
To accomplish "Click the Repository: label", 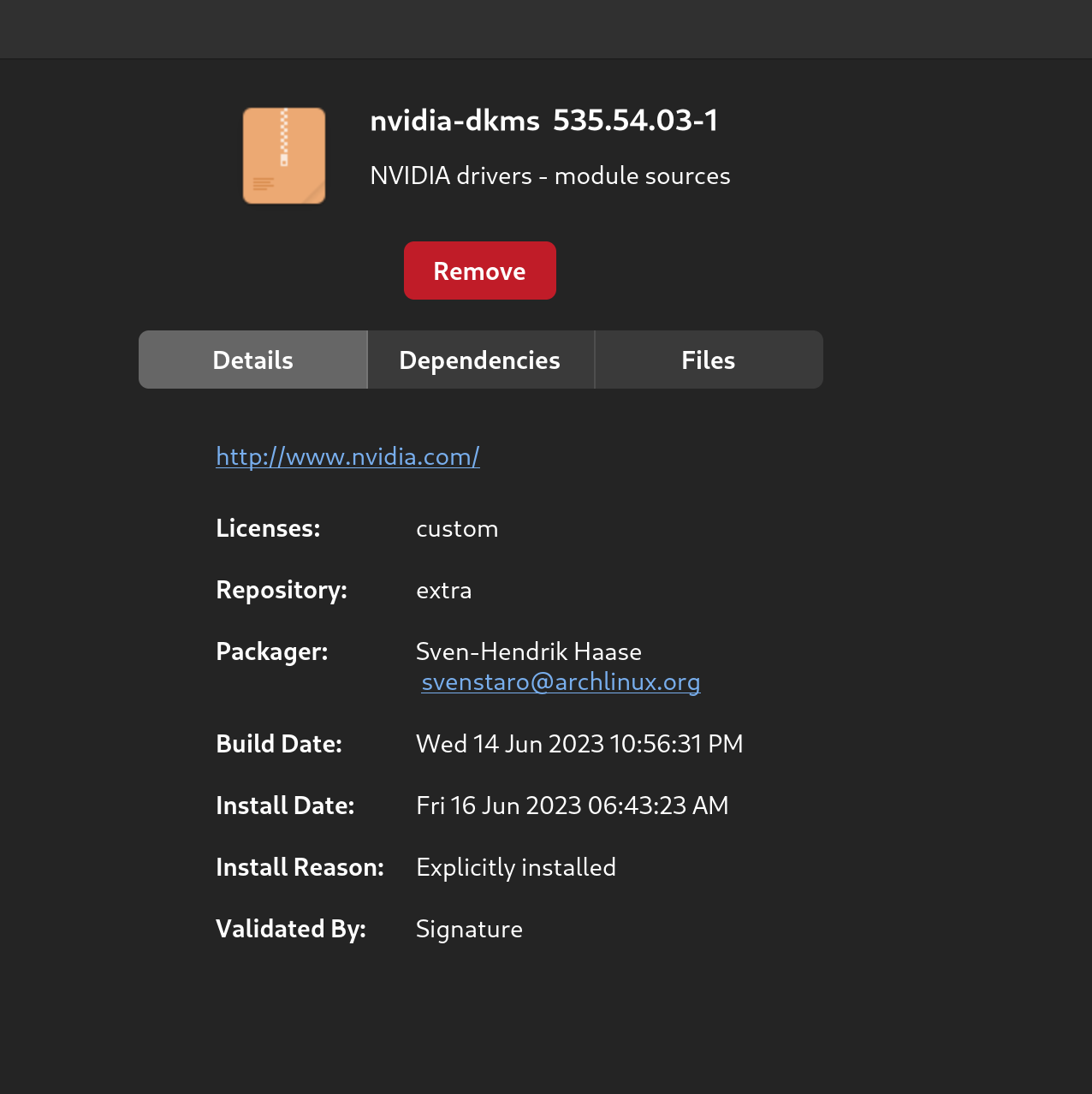I will tap(282, 590).
